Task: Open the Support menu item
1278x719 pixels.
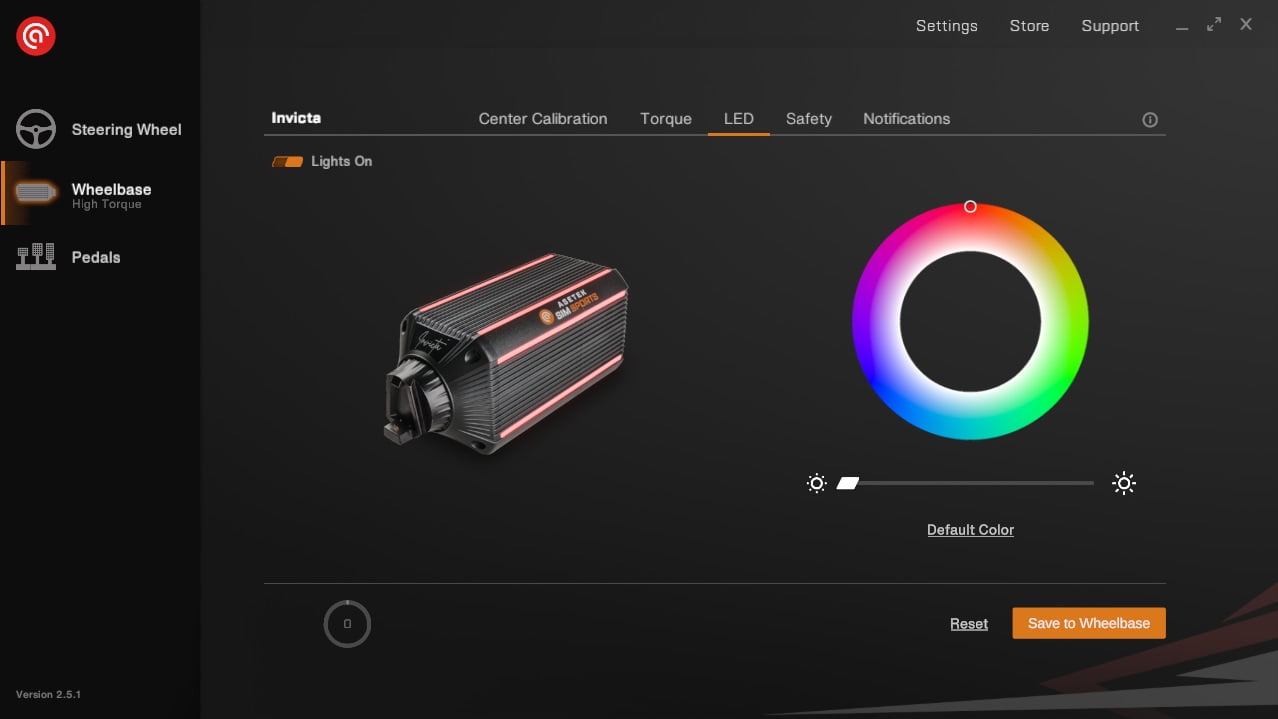Action: (x=1110, y=26)
